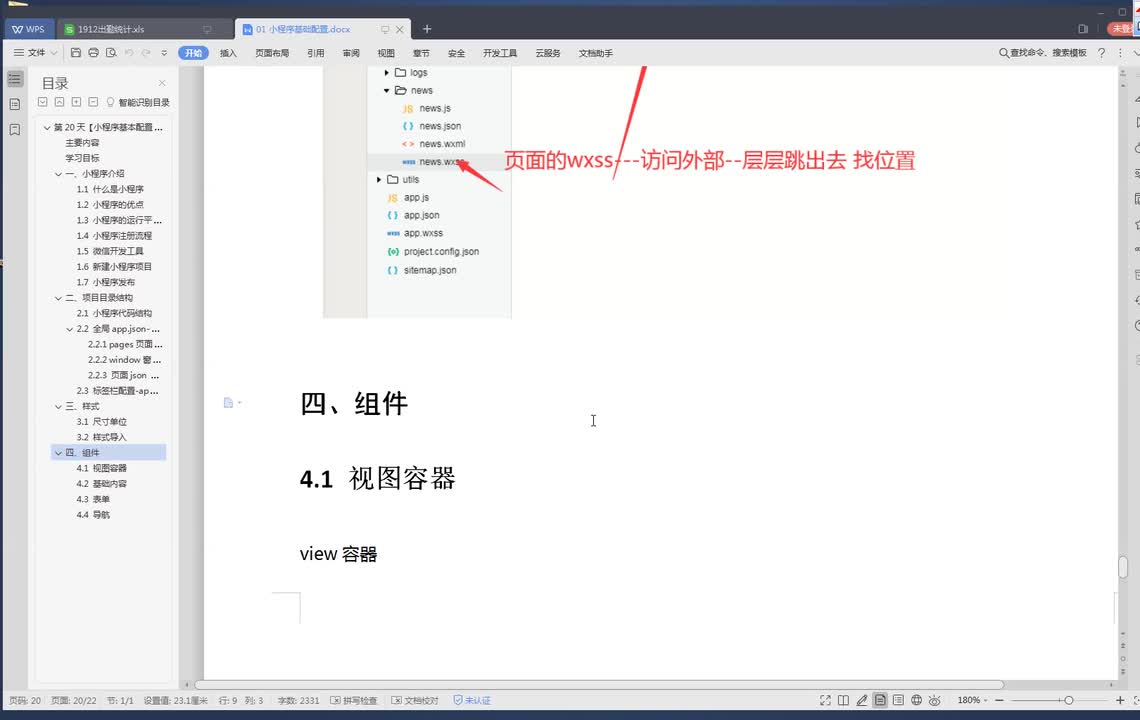Collapse 2.2 全局 app.json outline node
The image size is (1140, 720).
point(70,329)
